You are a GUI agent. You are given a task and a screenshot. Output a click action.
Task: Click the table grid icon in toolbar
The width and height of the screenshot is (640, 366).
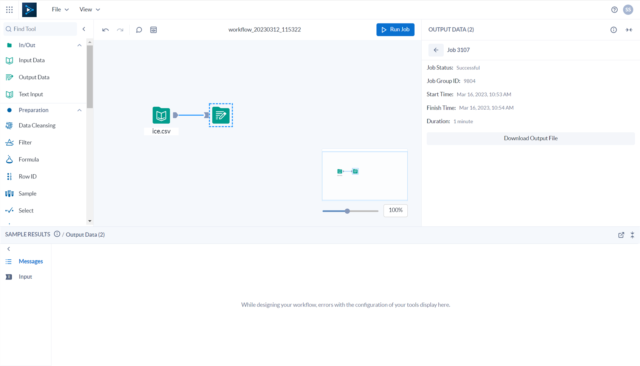tap(153, 30)
